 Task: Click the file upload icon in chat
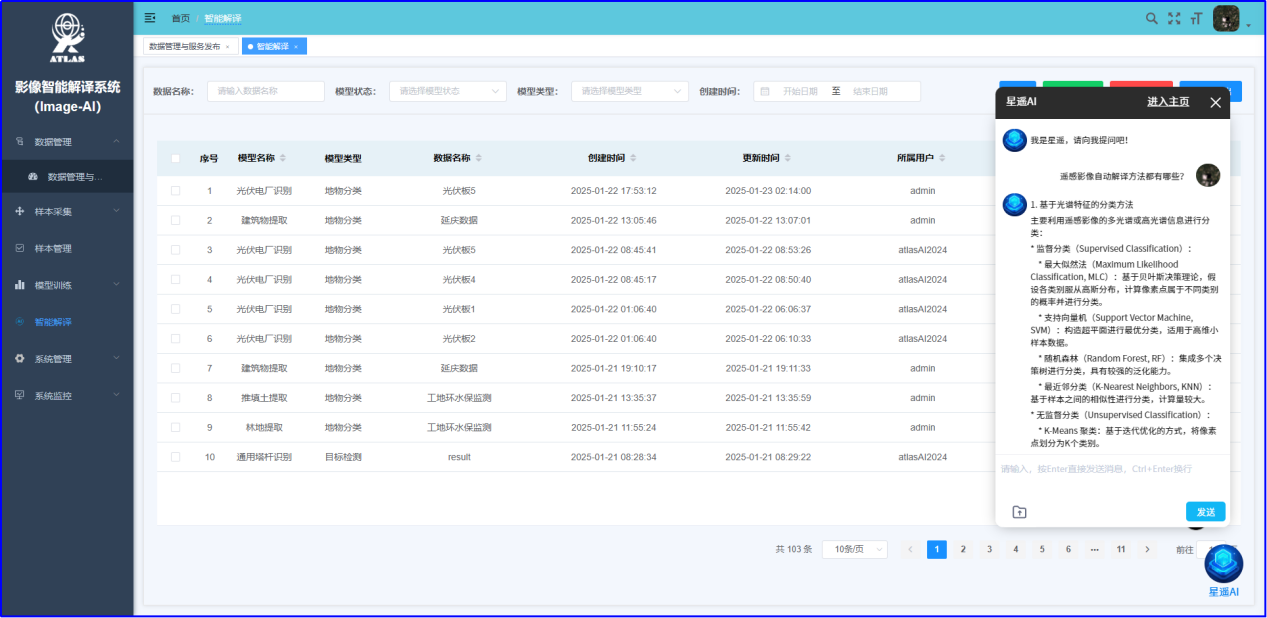[x=1019, y=512]
